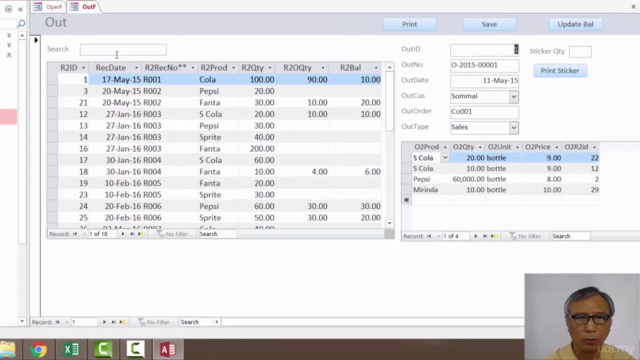
Task: Close the form with top-right X
Action: click(633, 6)
